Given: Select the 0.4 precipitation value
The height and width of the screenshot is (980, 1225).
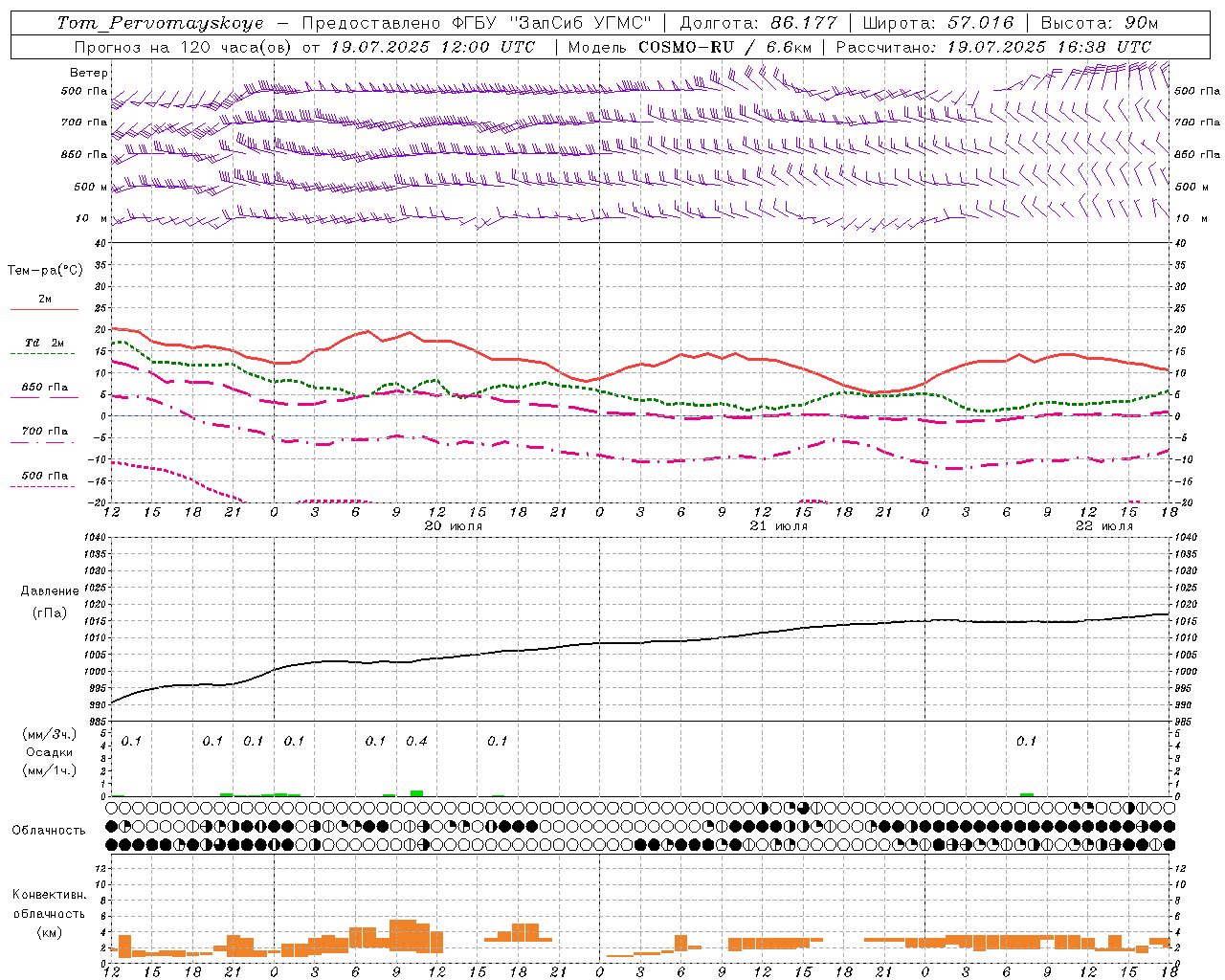Looking at the screenshot, I should pos(416,741).
